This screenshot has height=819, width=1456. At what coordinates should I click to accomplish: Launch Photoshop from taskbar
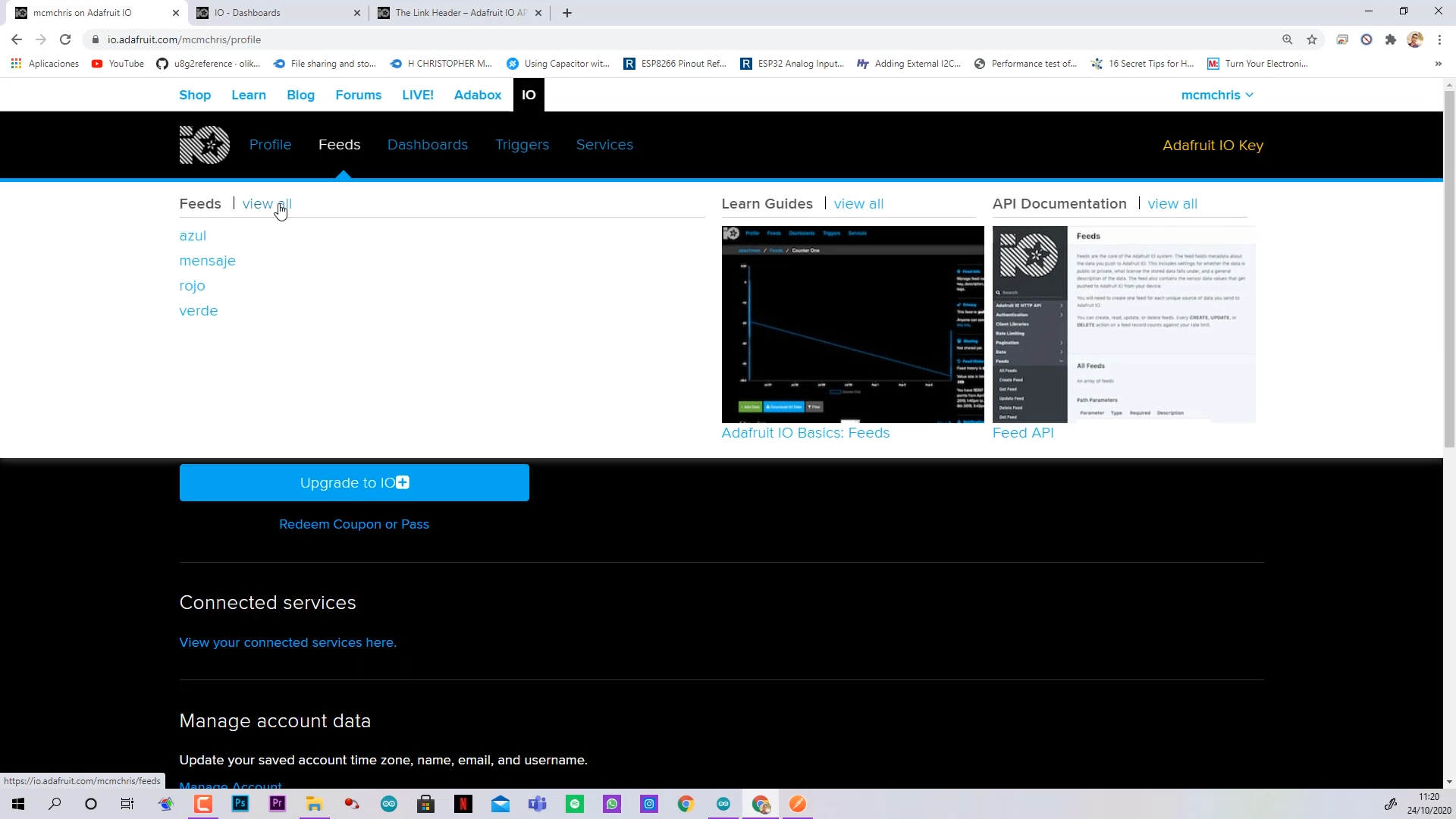[x=240, y=804]
